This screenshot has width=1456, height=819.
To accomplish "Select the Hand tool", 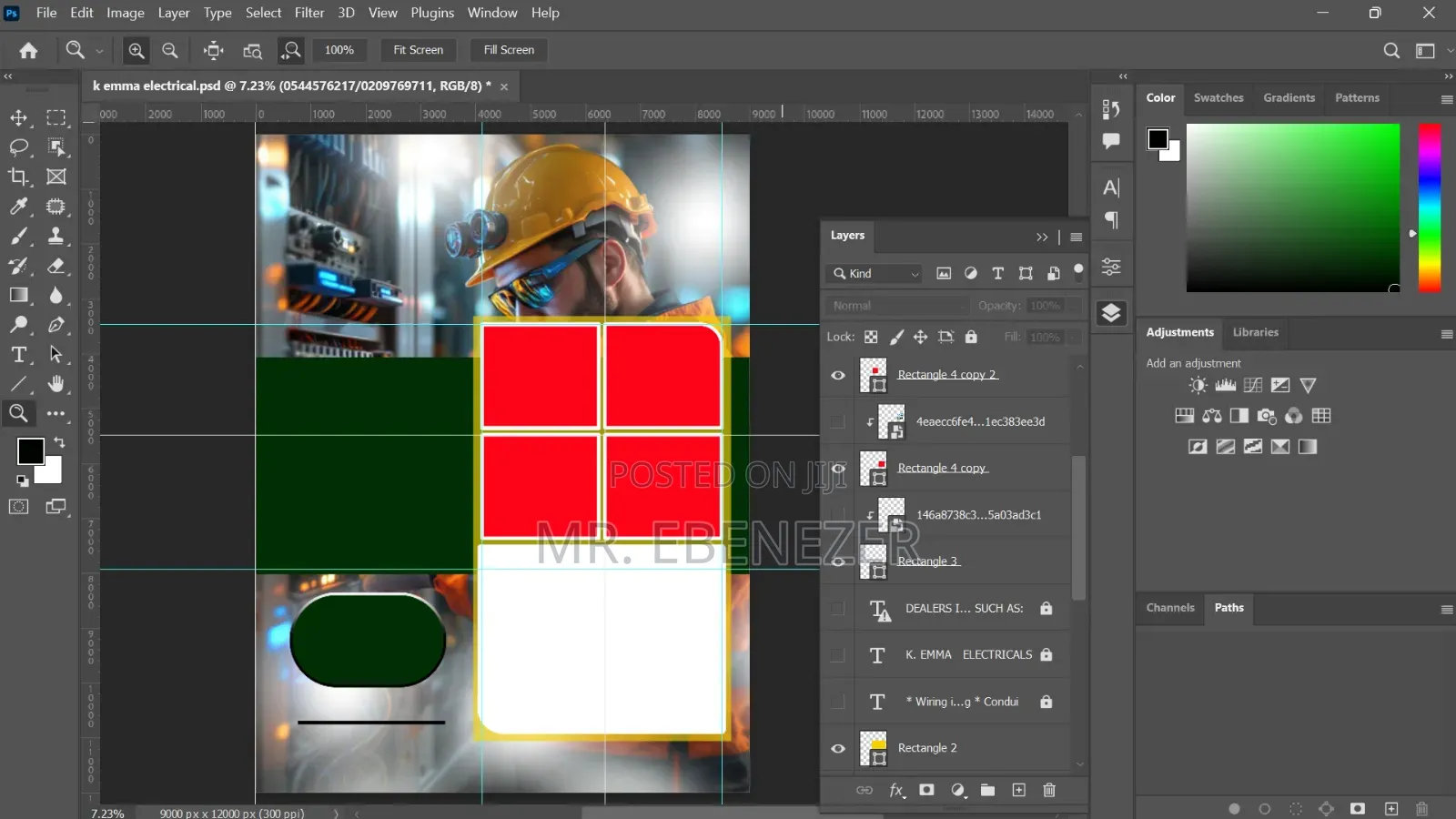I will [x=56, y=384].
